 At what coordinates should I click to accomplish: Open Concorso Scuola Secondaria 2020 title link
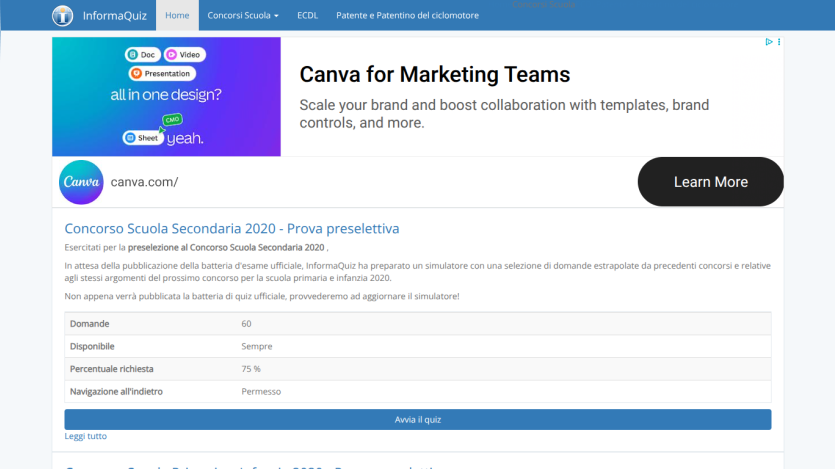pyautogui.click(x=232, y=228)
